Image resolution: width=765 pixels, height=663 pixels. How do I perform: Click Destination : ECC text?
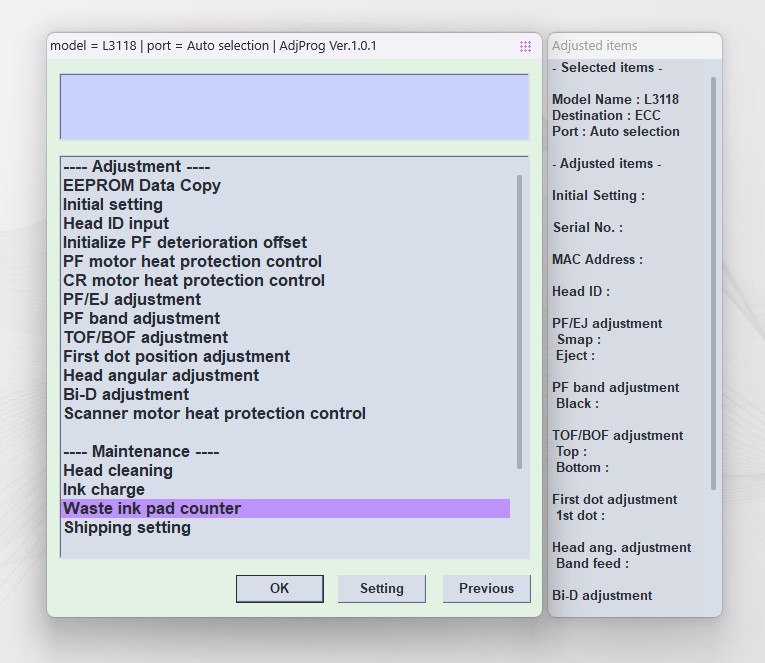[x=606, y=116]
